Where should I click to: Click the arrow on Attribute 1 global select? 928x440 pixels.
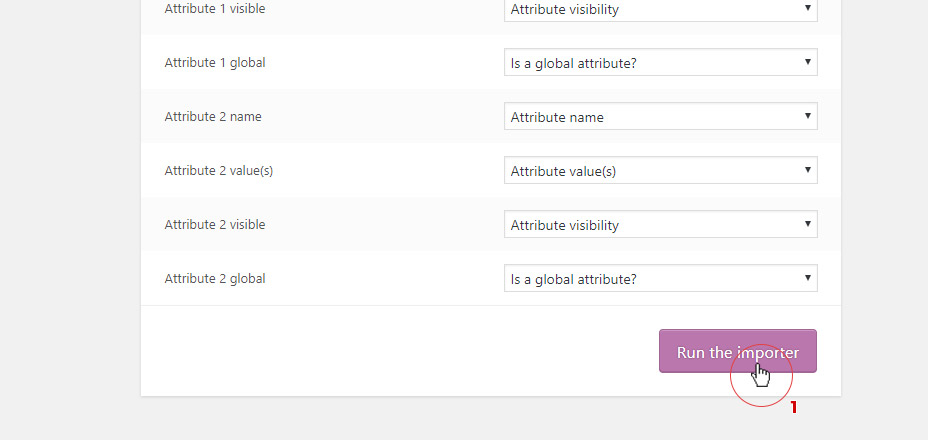pyautogui.click(x=807, y=63)
